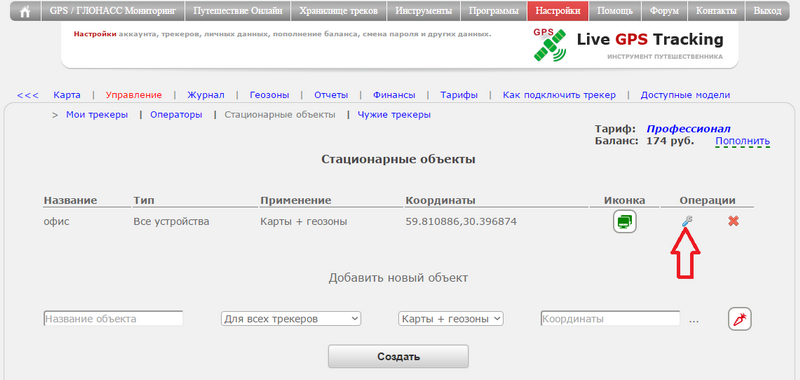Click the green monitor icon of офис
800x380 pixels.
tap(624, 221)
